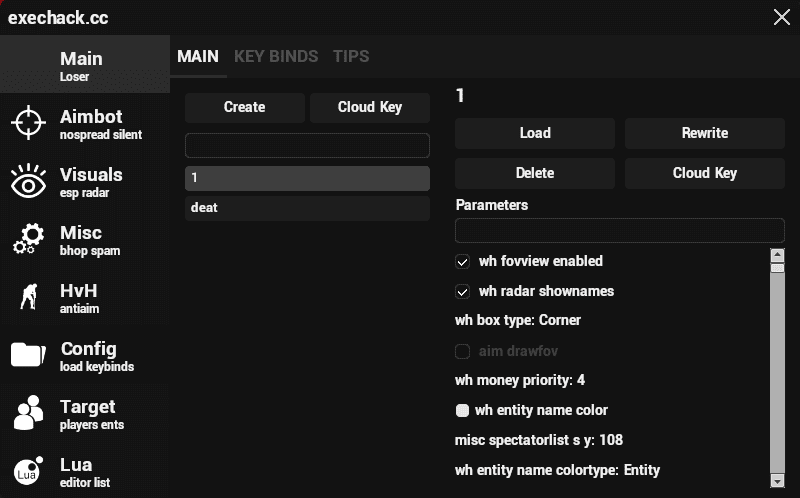800x498 pixels.
Task: Pick the wh entity name color swatch
Action: 462,410
